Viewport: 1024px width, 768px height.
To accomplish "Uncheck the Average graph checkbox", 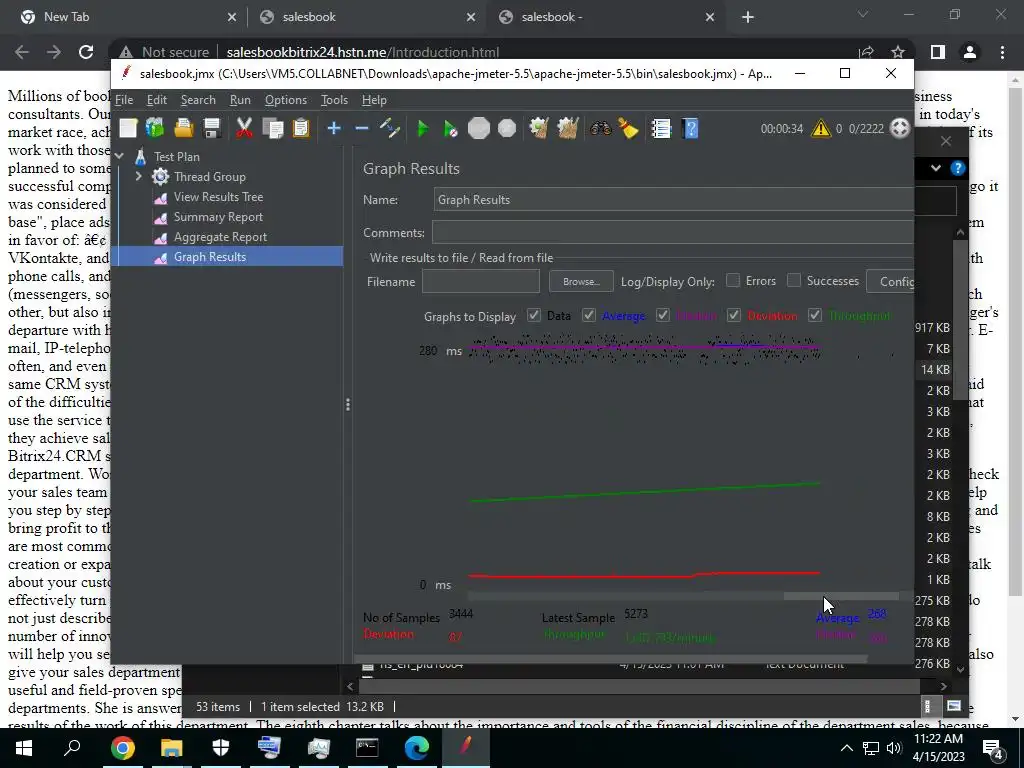I will point(588,315).
